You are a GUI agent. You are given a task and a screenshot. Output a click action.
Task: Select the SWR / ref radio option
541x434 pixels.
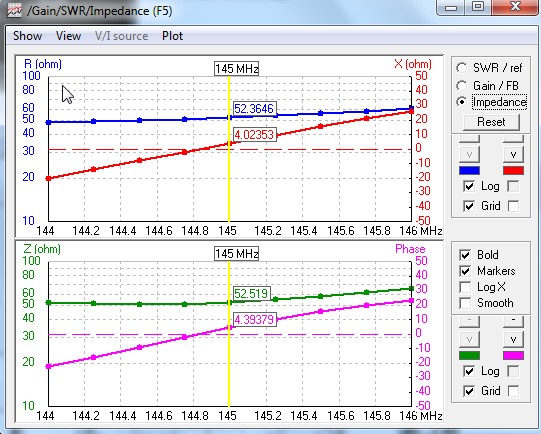tap(462, 68)
